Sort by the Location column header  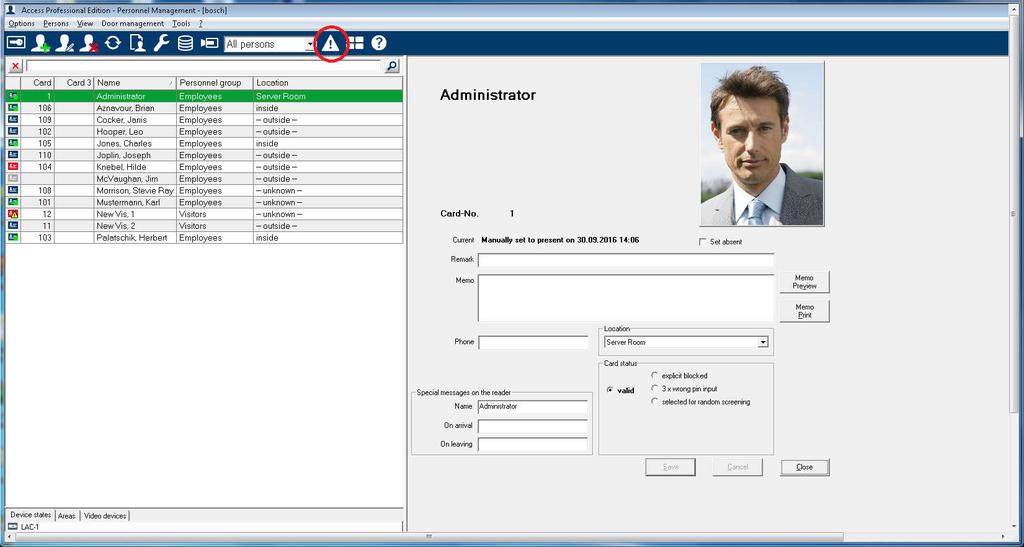pyautogui.click(x=328, y=83)
